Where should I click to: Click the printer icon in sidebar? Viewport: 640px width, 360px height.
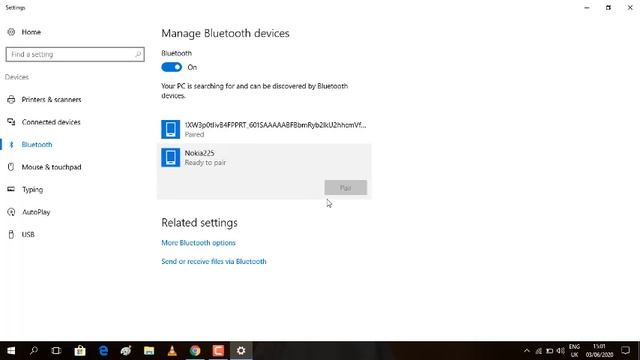click(11, 100)
